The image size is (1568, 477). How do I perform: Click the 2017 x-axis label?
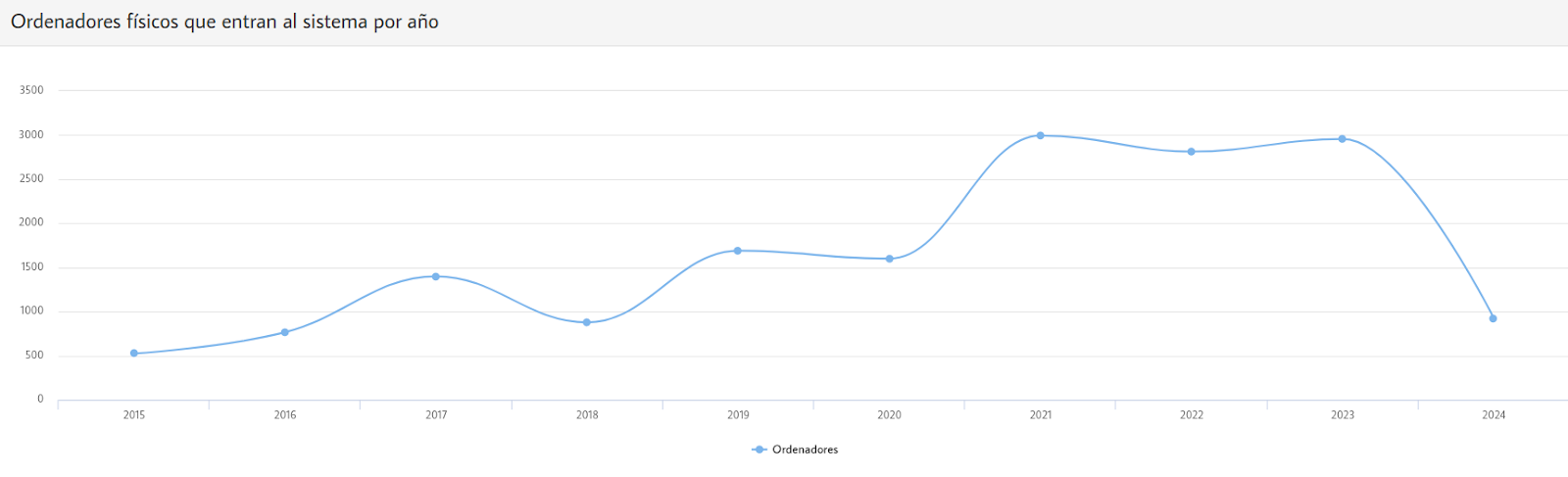[x=436, y=415]
